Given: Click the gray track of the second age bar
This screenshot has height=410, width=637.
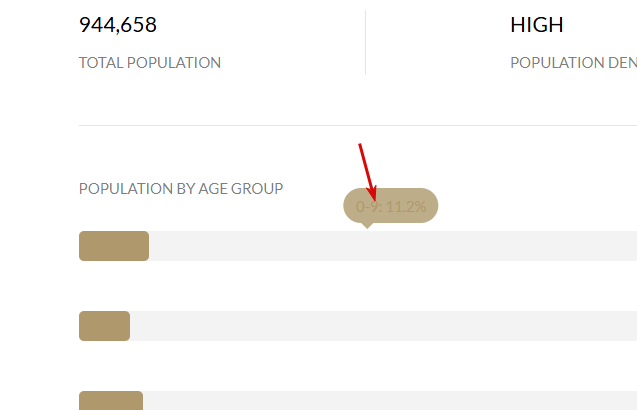Looking at the screenshot, I should pyautogui.click(x=384, y=326).
